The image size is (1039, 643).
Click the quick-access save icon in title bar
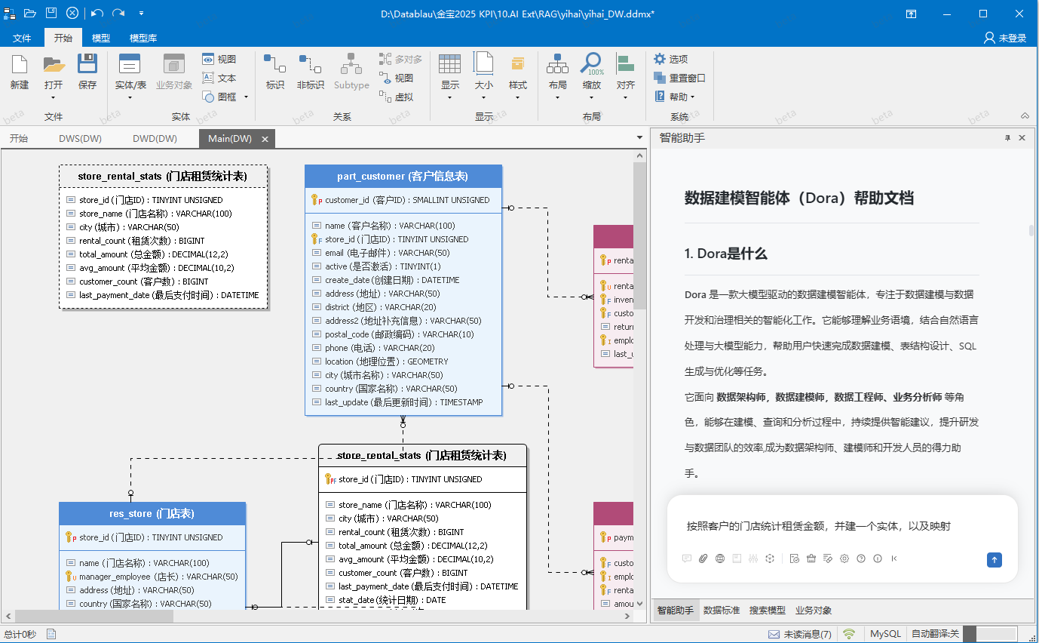[x=52, y=13]
